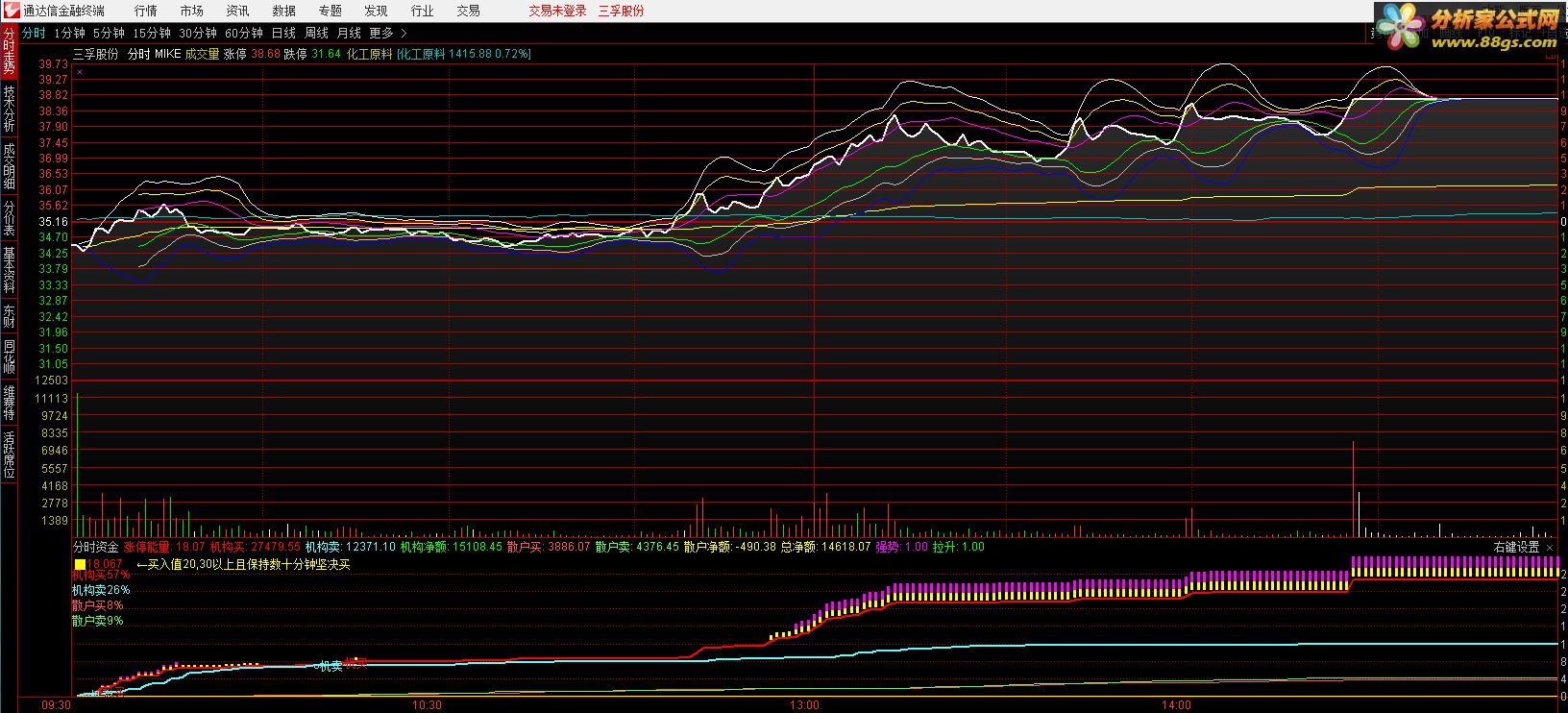This screenshot has height=713, width=1568.
Task: Click the 成交量 label in chart header
Action: point(202,55)
